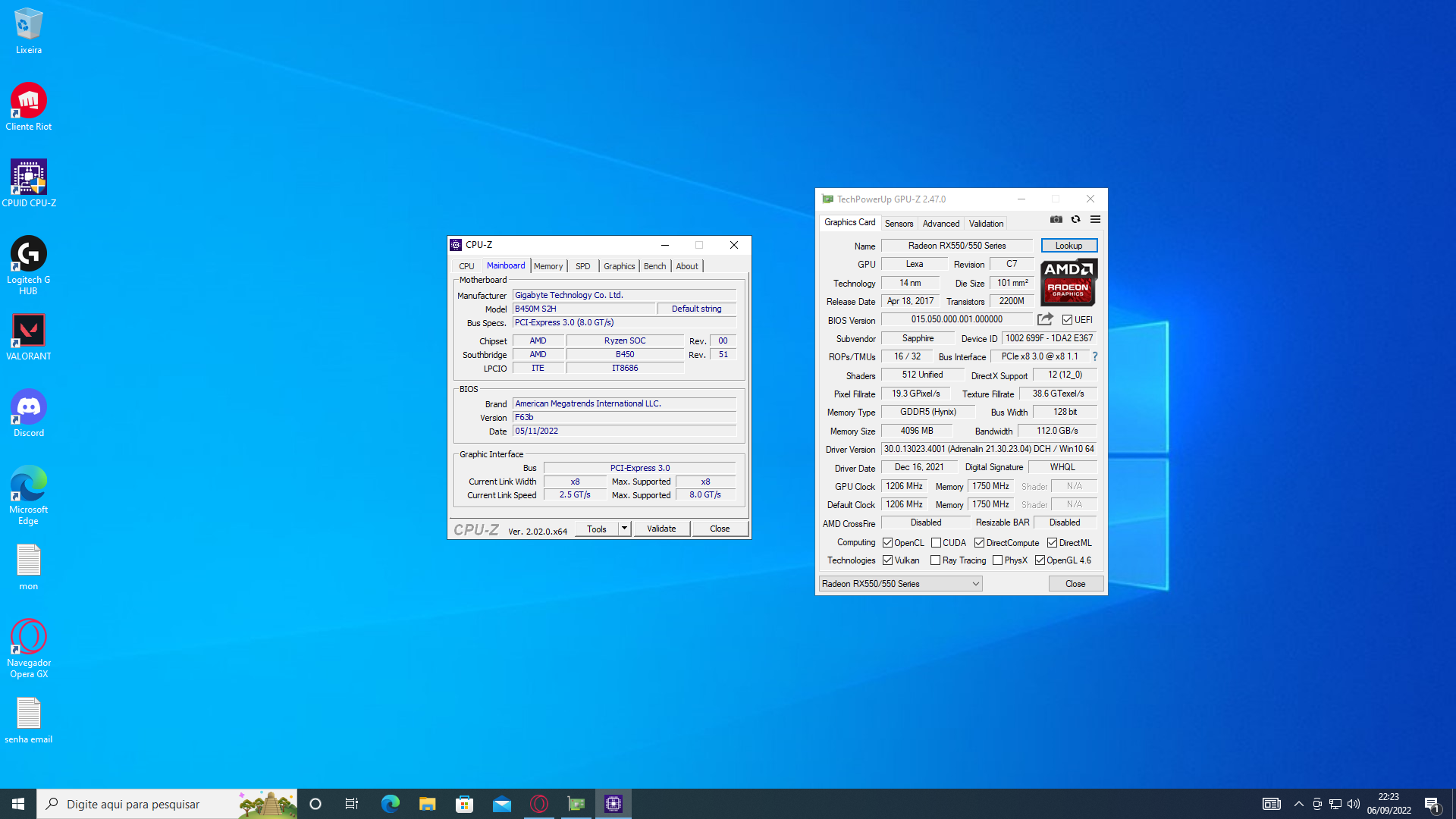Viewport: 1456px width, 819px height.
Task: Click the Opera GX taskbar icon
Action: pyautogui.click(x=538, y=804)
